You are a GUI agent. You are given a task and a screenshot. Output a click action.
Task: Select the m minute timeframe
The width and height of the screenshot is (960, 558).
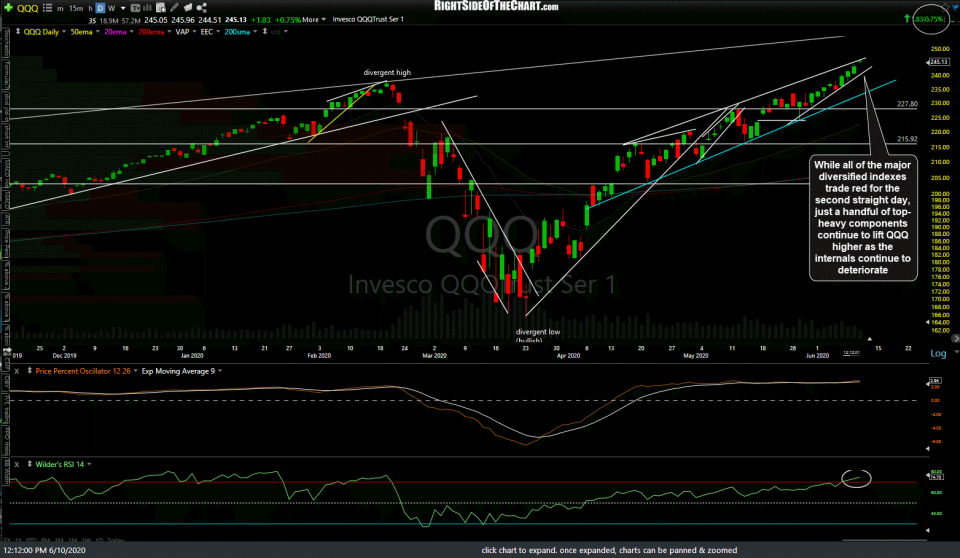(x=60, y=9)
